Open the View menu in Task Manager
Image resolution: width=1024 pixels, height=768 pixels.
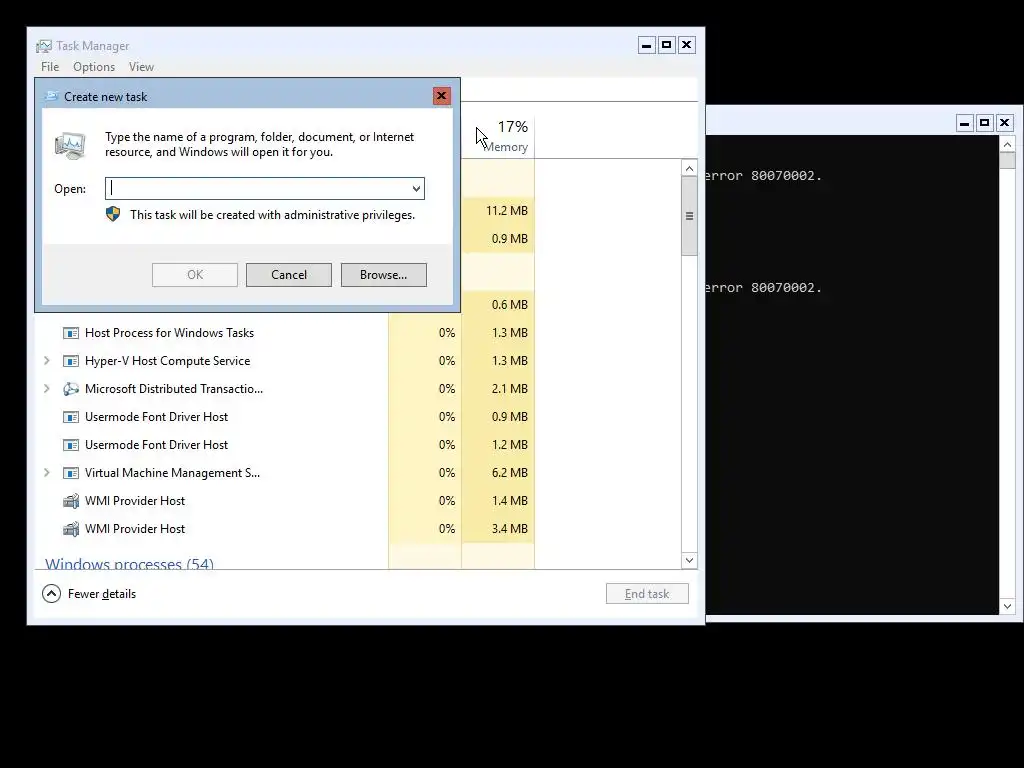point(141,67)
